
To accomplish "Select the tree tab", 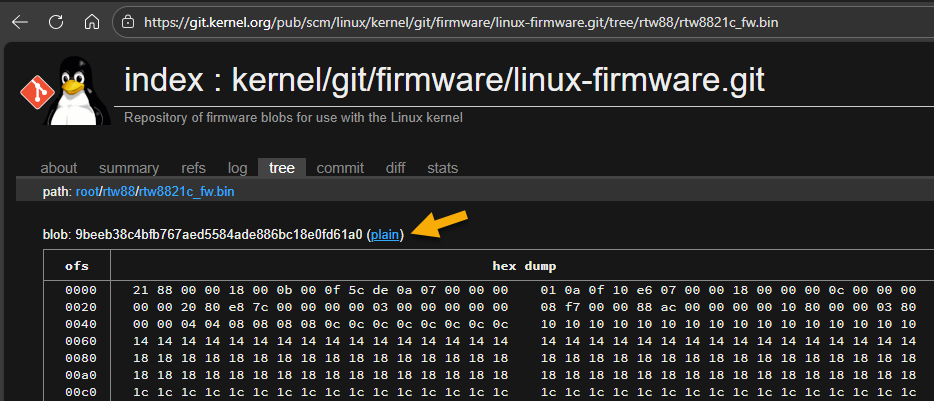I will tap(282, 168).
